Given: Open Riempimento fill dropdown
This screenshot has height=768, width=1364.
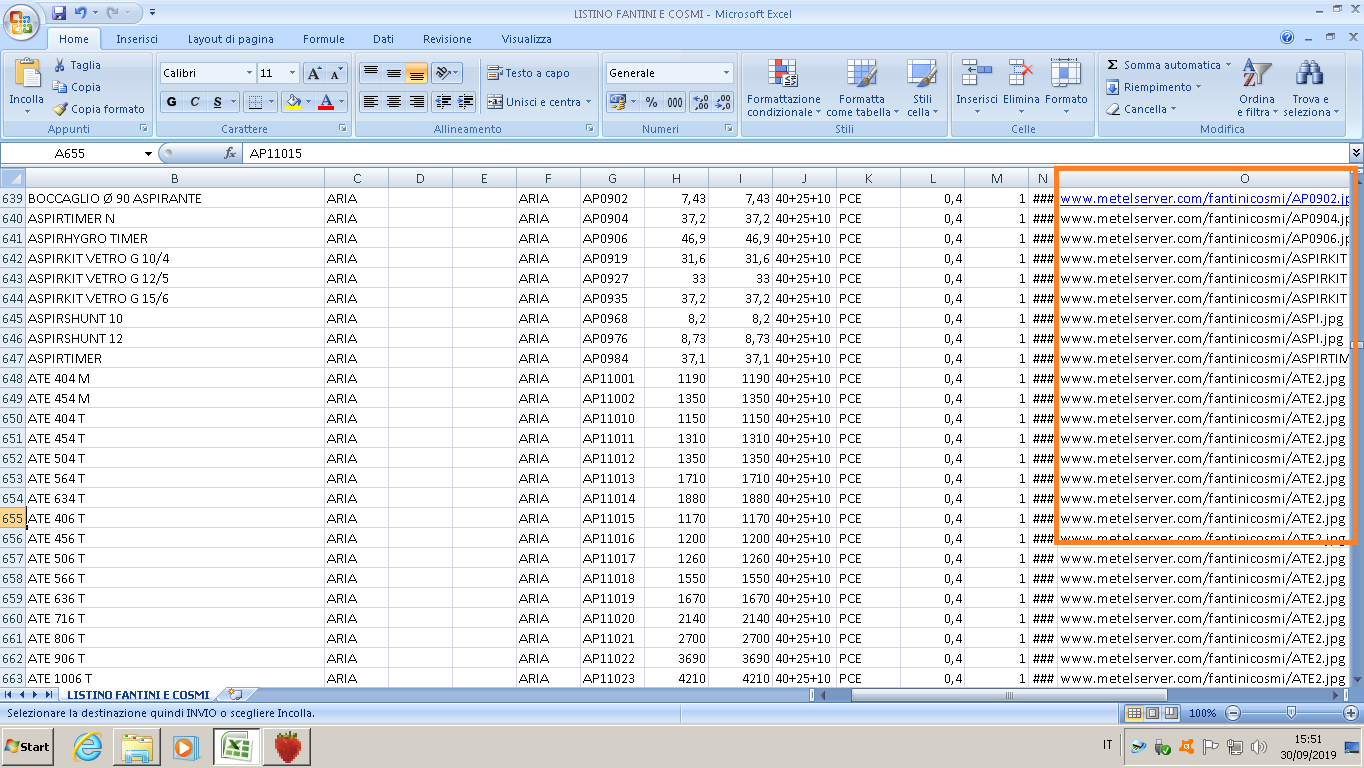Looking at the screenshot, I should tap(1156, 87).
